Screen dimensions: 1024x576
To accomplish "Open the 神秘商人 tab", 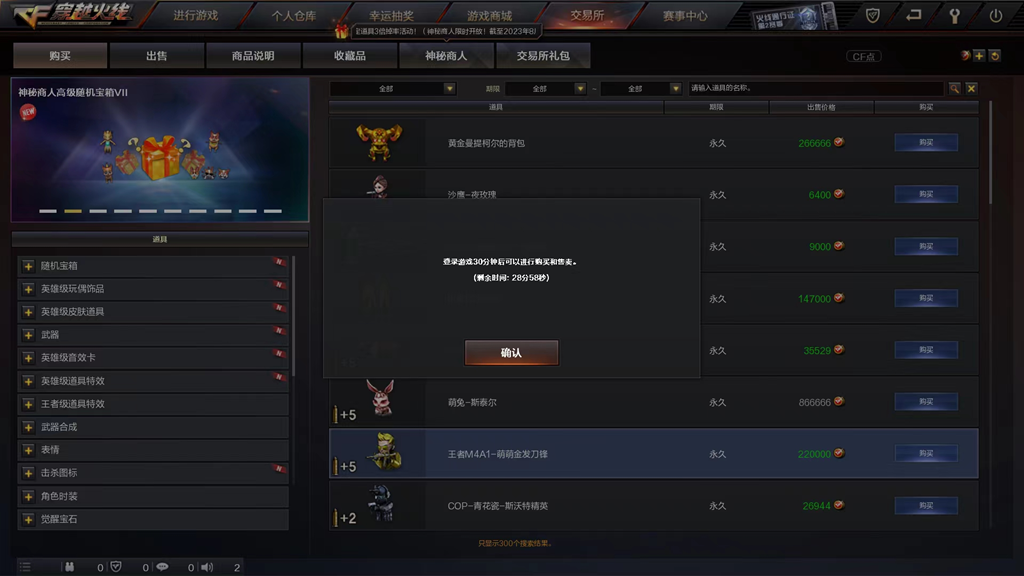I will [x=446, y=56].
